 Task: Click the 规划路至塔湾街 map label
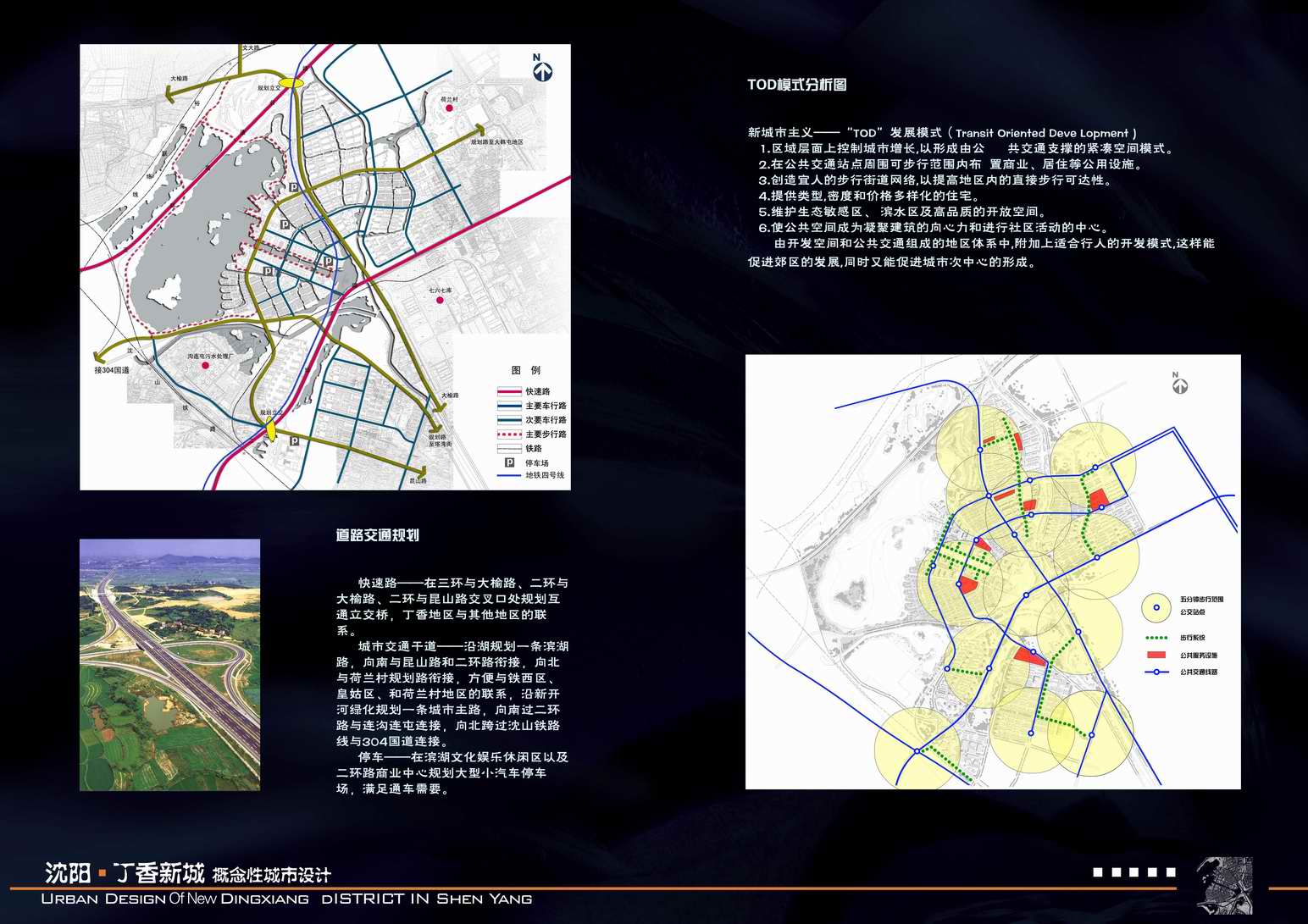click(x=440, y=440)
